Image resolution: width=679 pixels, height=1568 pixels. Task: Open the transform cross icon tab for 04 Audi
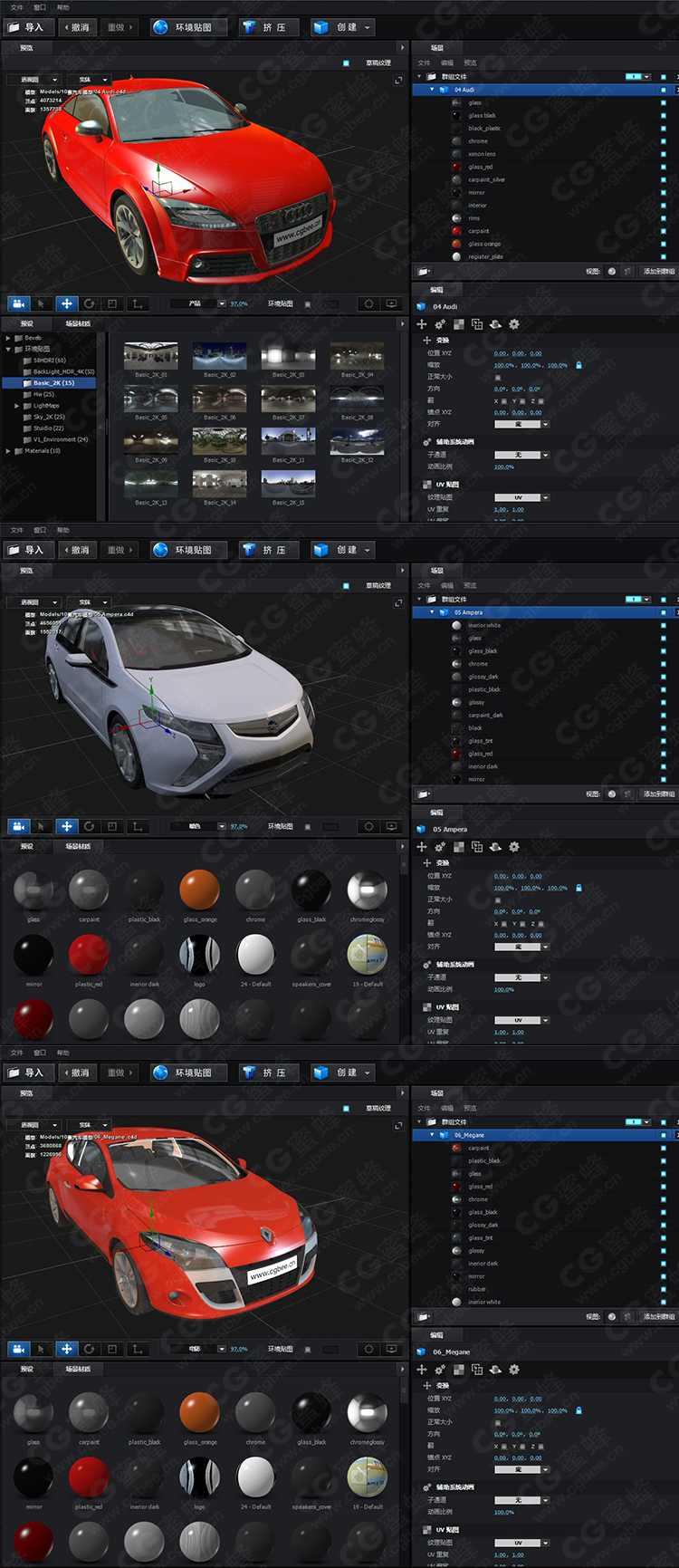(421, 323)
